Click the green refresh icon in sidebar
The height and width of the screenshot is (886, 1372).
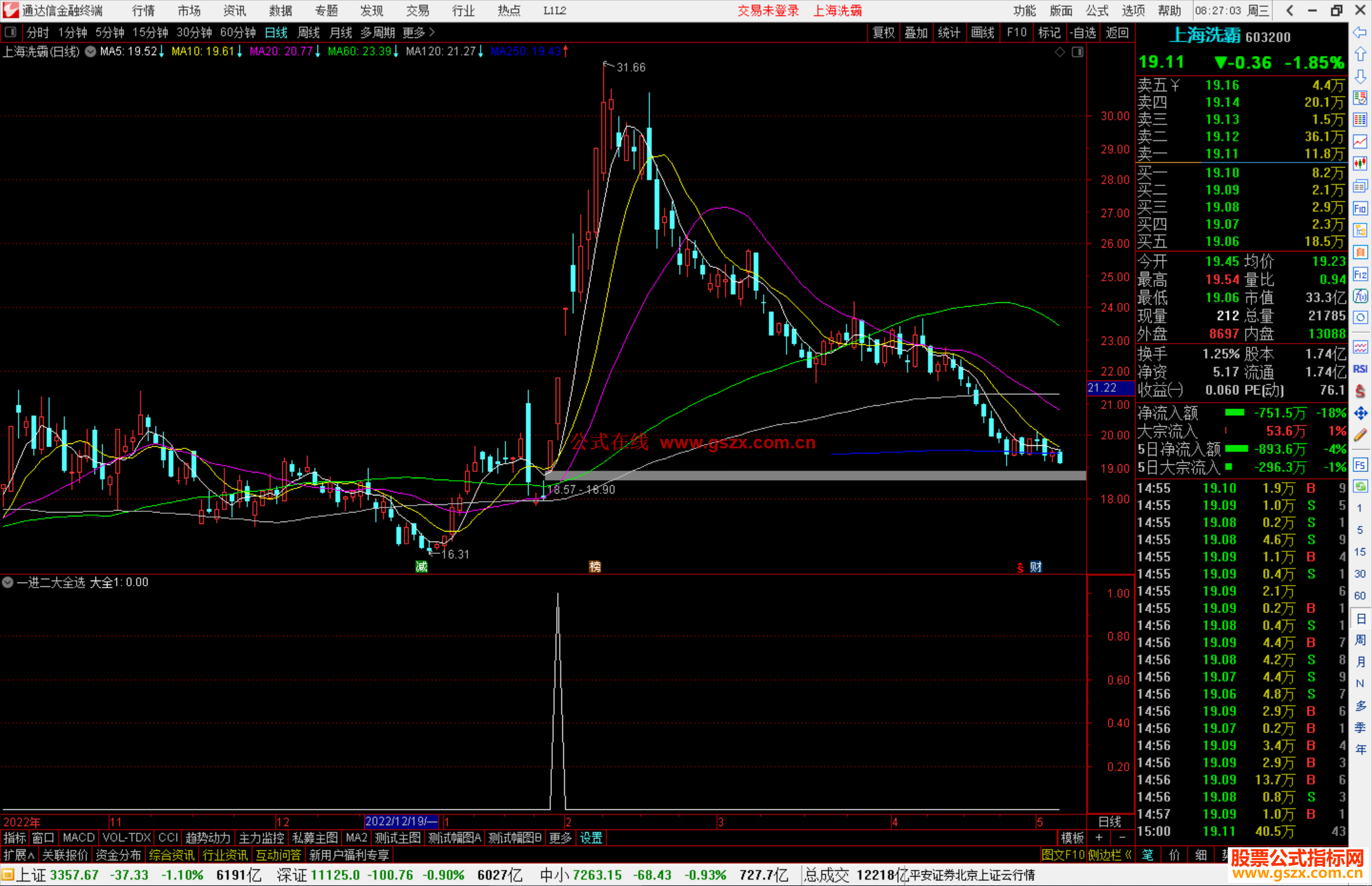click(1360, 487)
